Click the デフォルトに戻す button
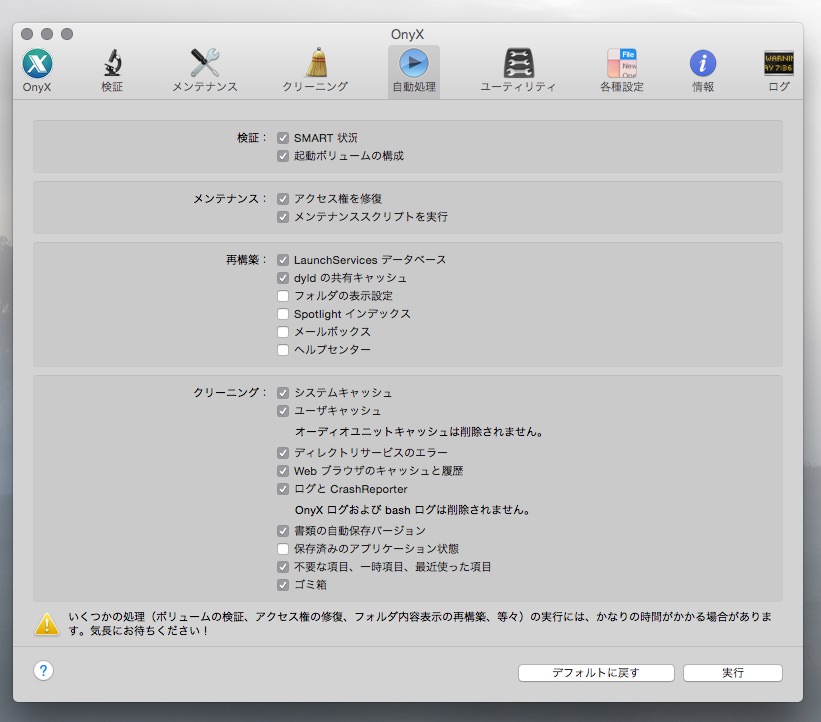The height and width of the screenshot is (722, 821). pos(596,673)
